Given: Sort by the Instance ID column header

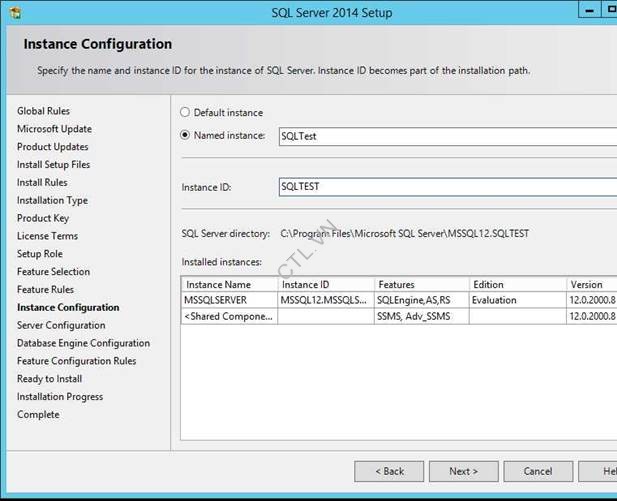Looking at the screenshot, I should [326, 284].
